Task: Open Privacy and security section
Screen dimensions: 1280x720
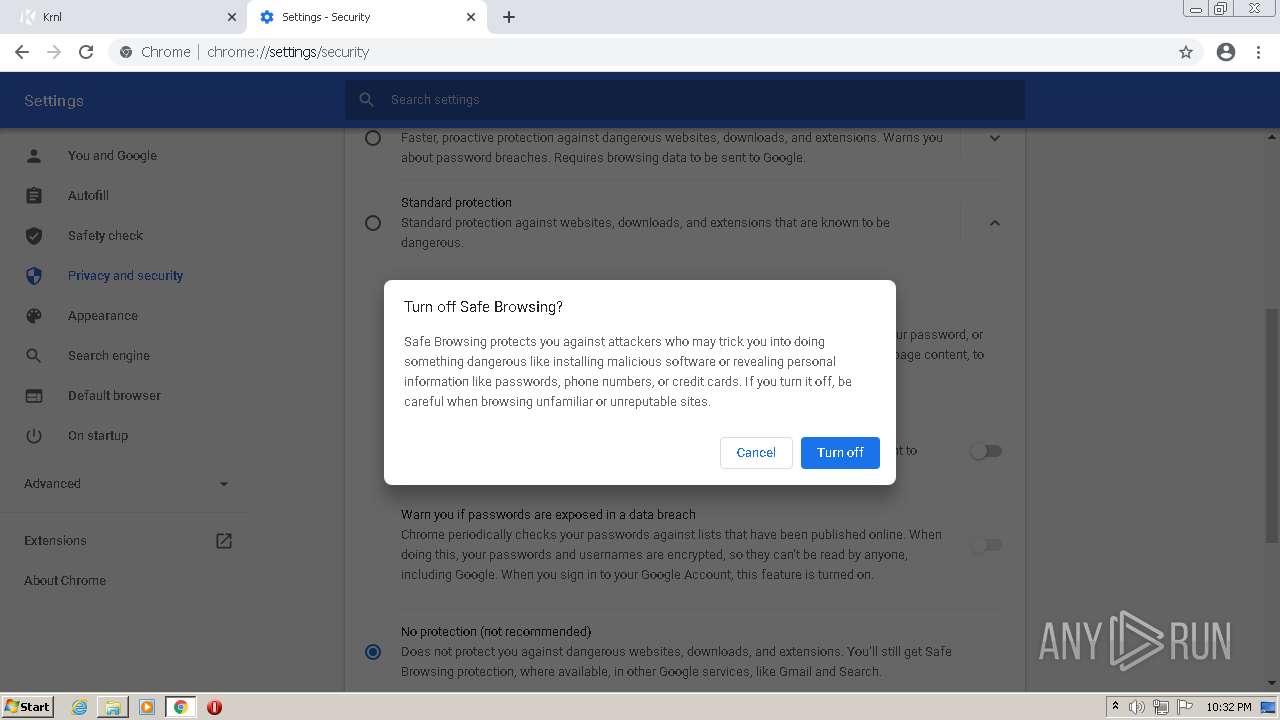Action: 125,275
